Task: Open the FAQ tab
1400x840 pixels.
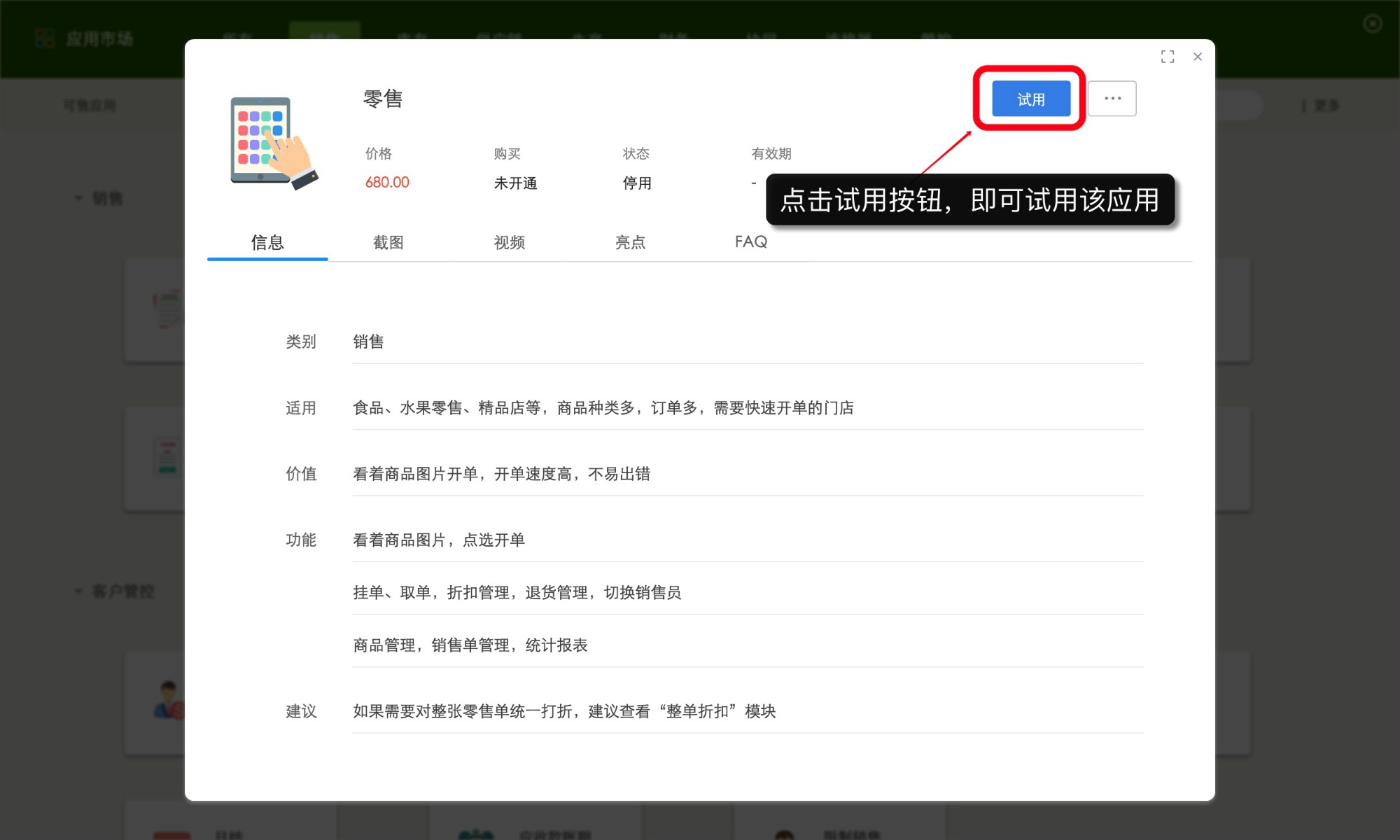Action: (751, 242)
